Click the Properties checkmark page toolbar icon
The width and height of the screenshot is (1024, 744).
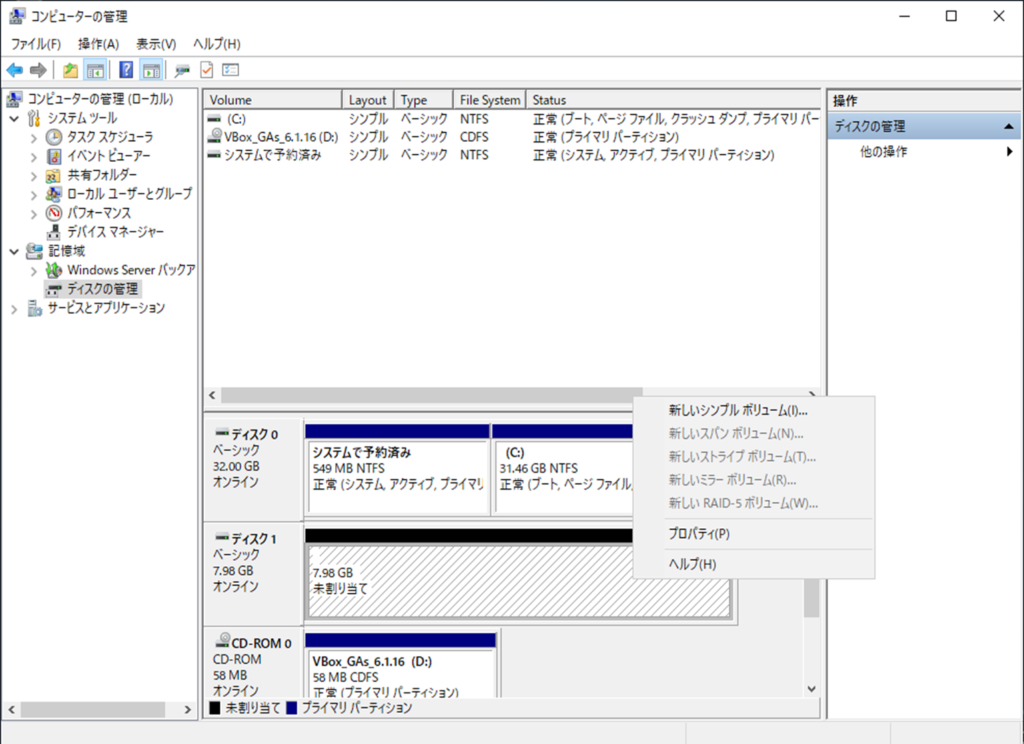207,70
